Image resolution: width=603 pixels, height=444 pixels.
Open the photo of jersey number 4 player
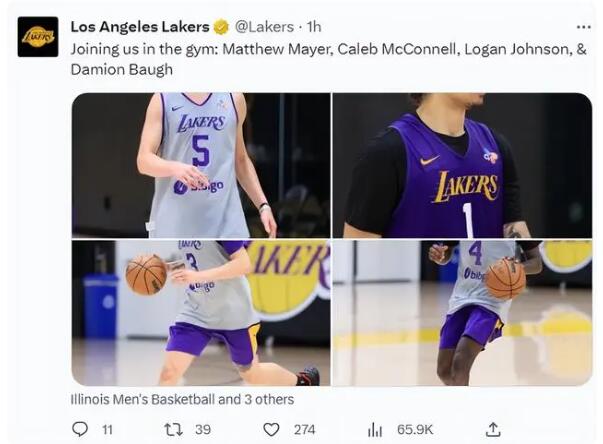coord(462,313)
